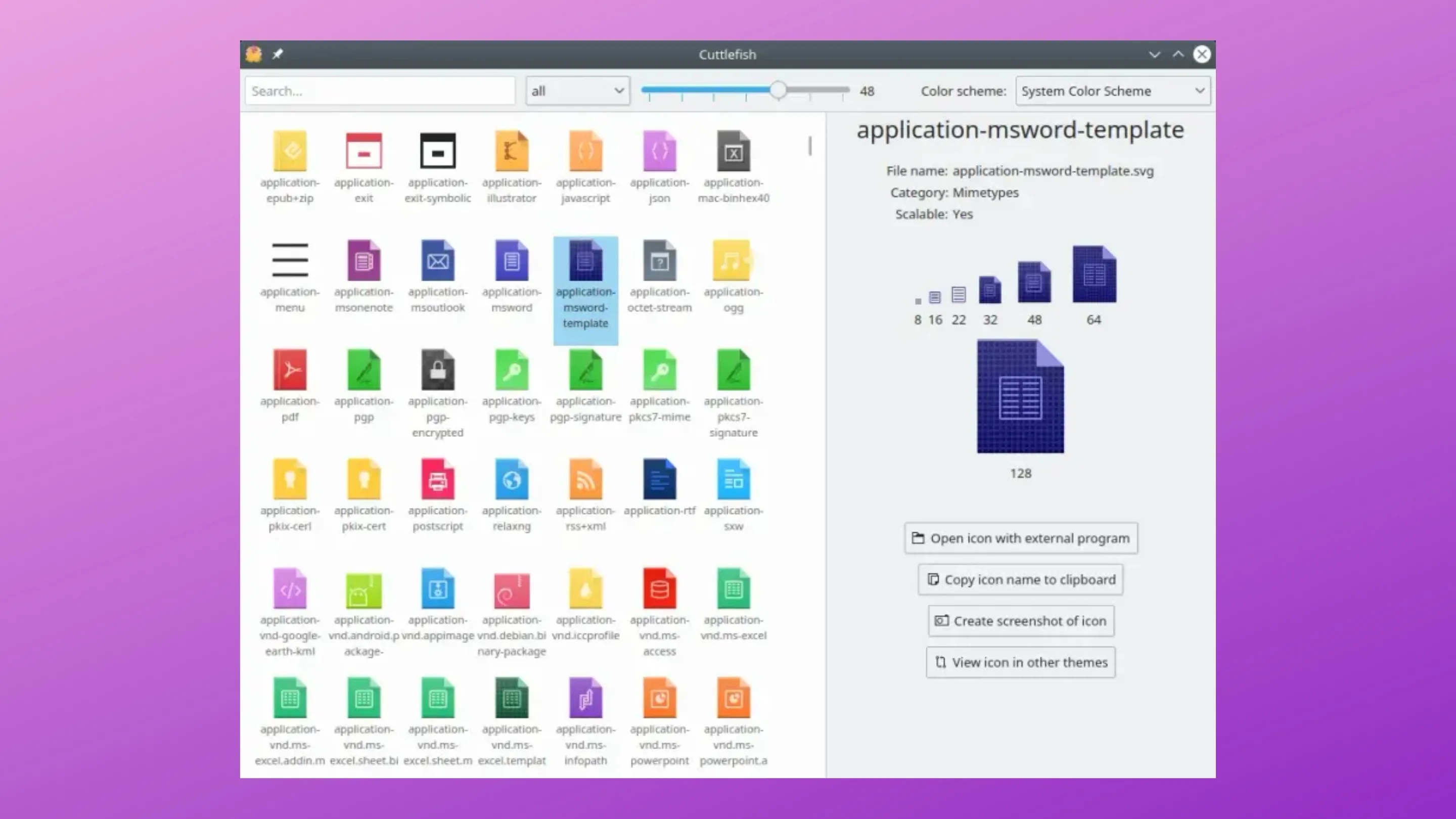Viewport: 1456px width, 819px height.
Task: Select the application-vnd.appimage icon
Action: click(438, 588)
